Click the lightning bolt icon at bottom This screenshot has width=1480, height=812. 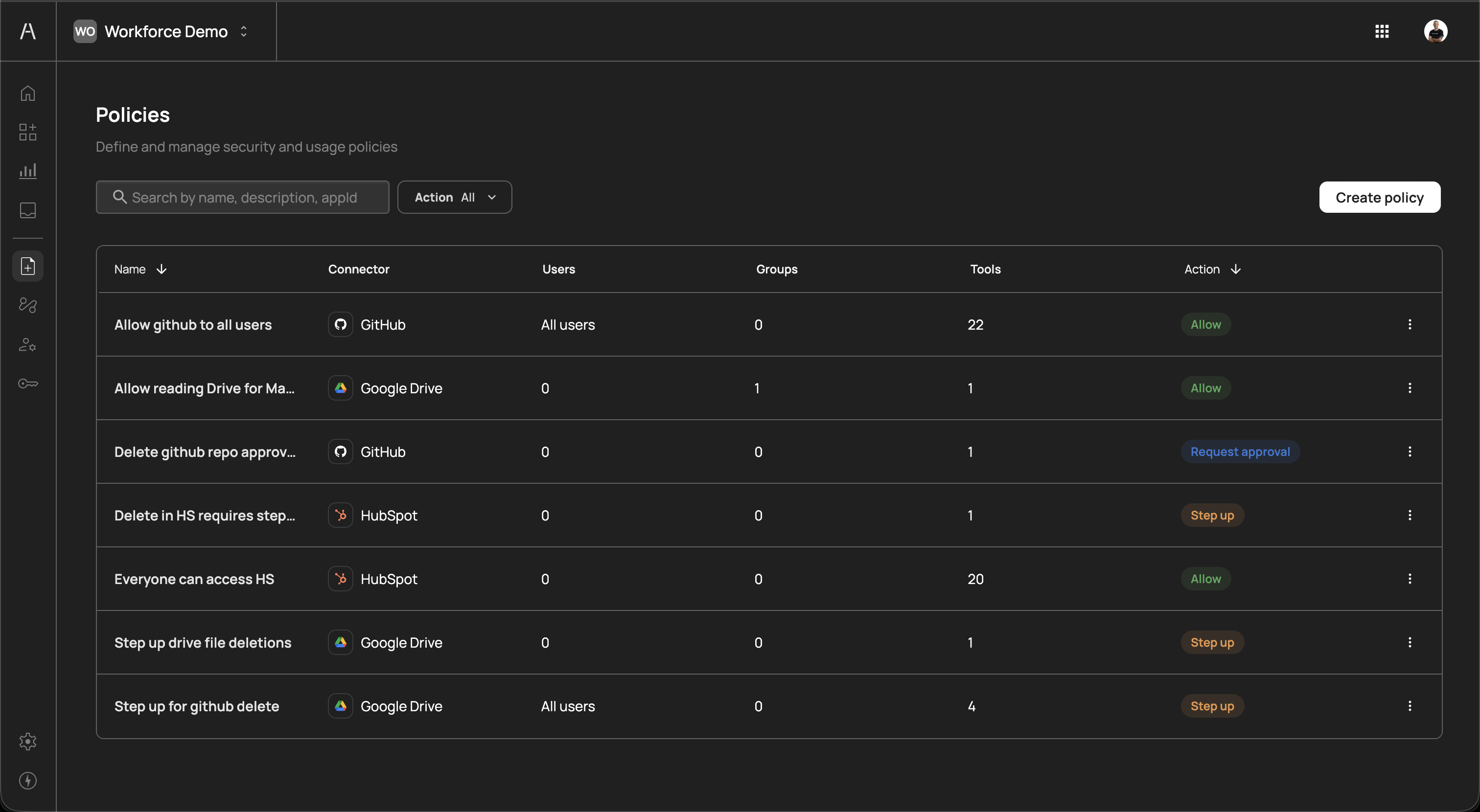(x=27, y=780)
